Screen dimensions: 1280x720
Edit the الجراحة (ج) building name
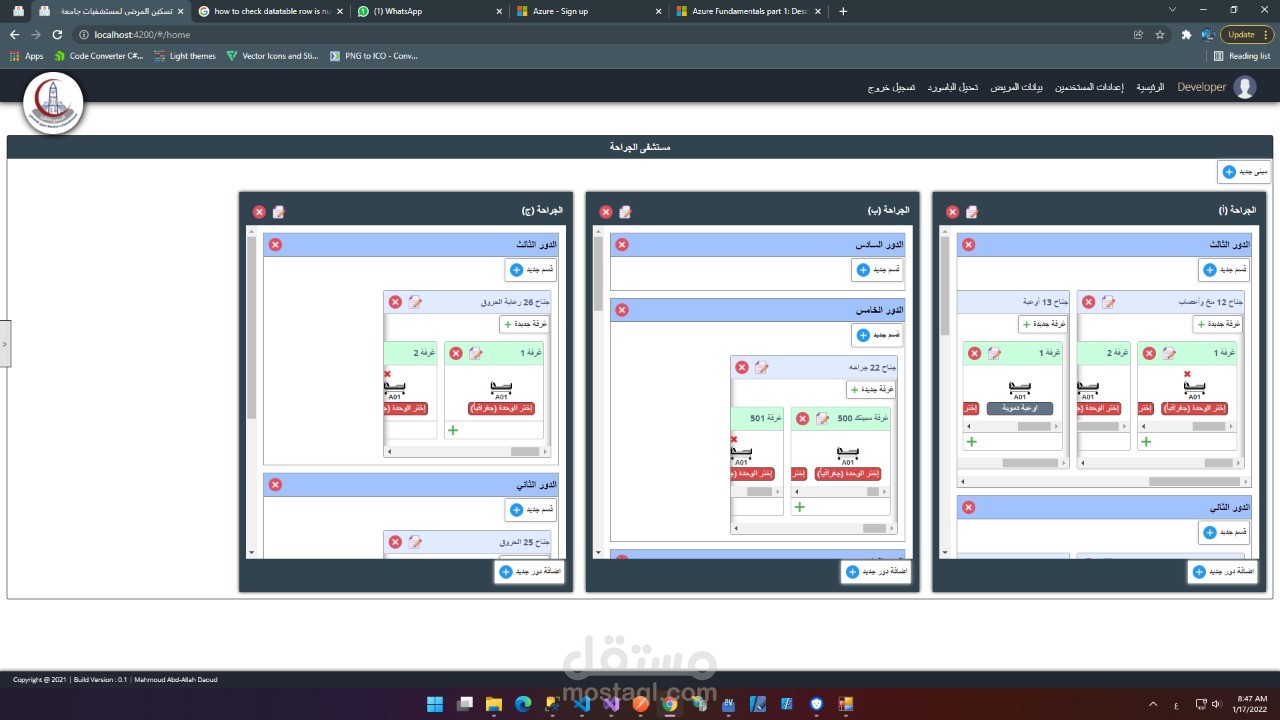[278, 212]
